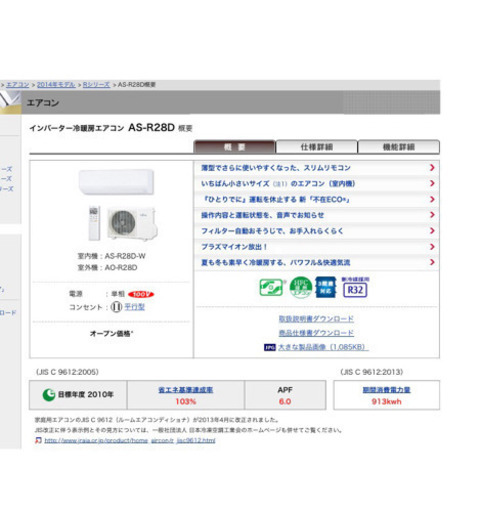Switch to the 機能詳細 tab
The width and height of the screenshot is (481, 512).
[x=399, y=147]
